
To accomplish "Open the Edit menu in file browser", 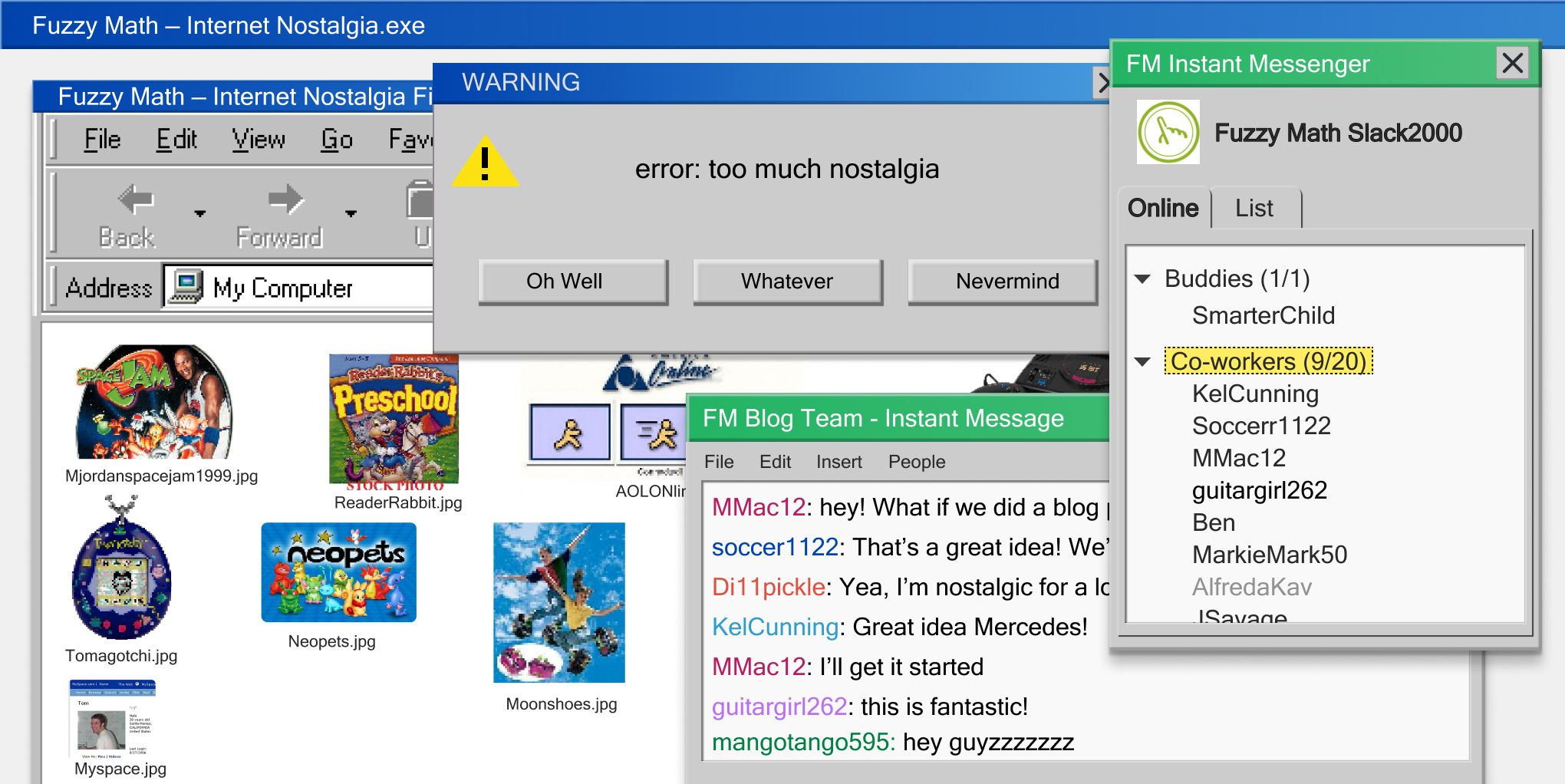I will click(176, 139).
